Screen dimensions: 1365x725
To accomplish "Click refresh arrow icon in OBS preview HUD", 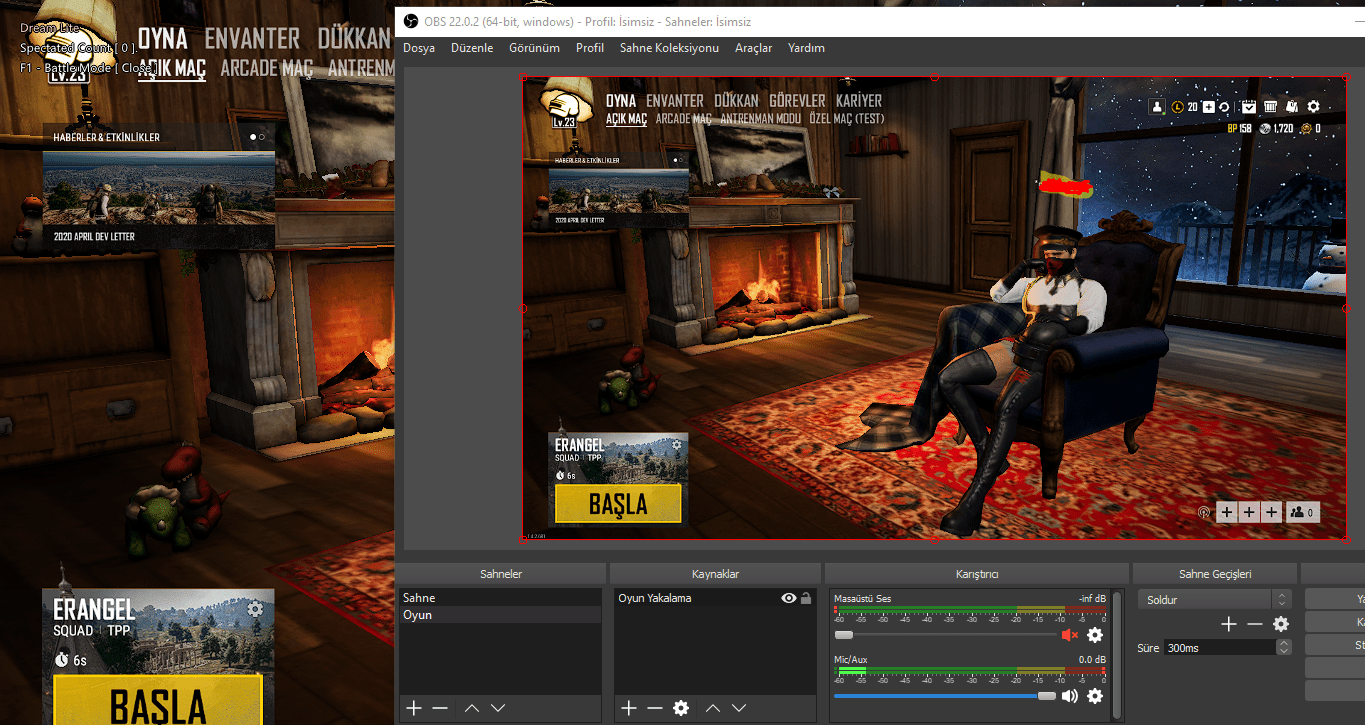I will (1225, 106).
